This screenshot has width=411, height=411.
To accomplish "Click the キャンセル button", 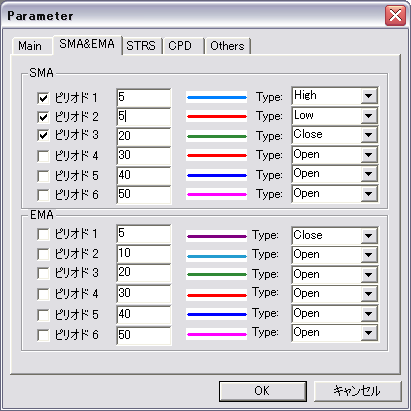I will (358, 391).
